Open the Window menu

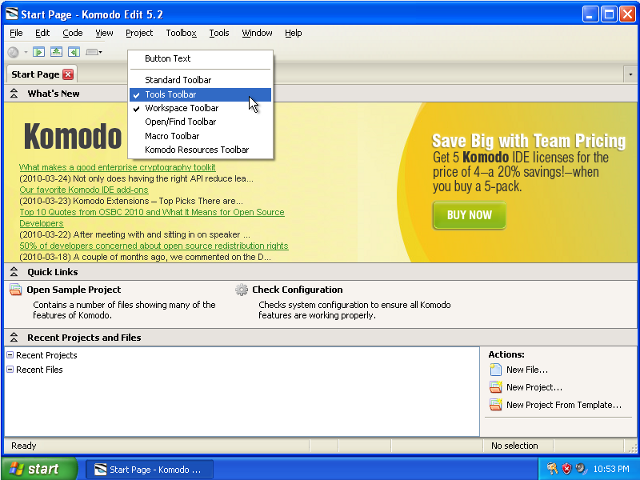[257, 33]
